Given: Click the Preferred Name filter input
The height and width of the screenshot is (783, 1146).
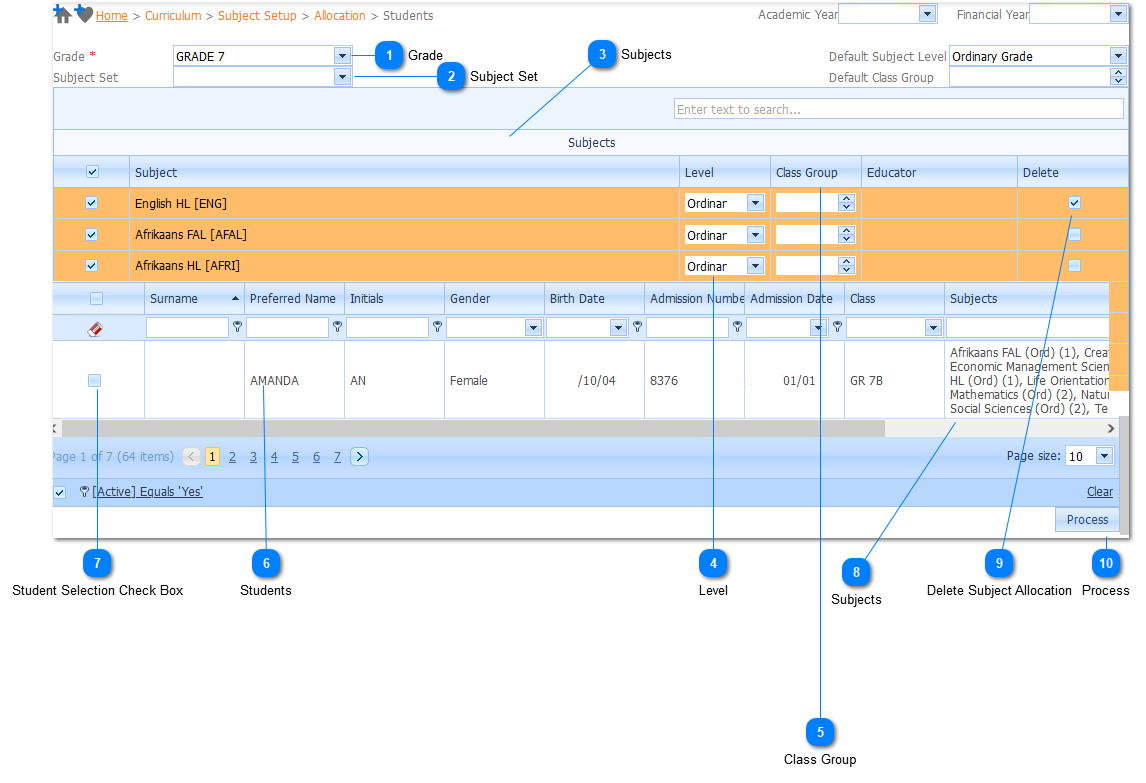Looking at the screenshot, I should [x=287, y=328].
